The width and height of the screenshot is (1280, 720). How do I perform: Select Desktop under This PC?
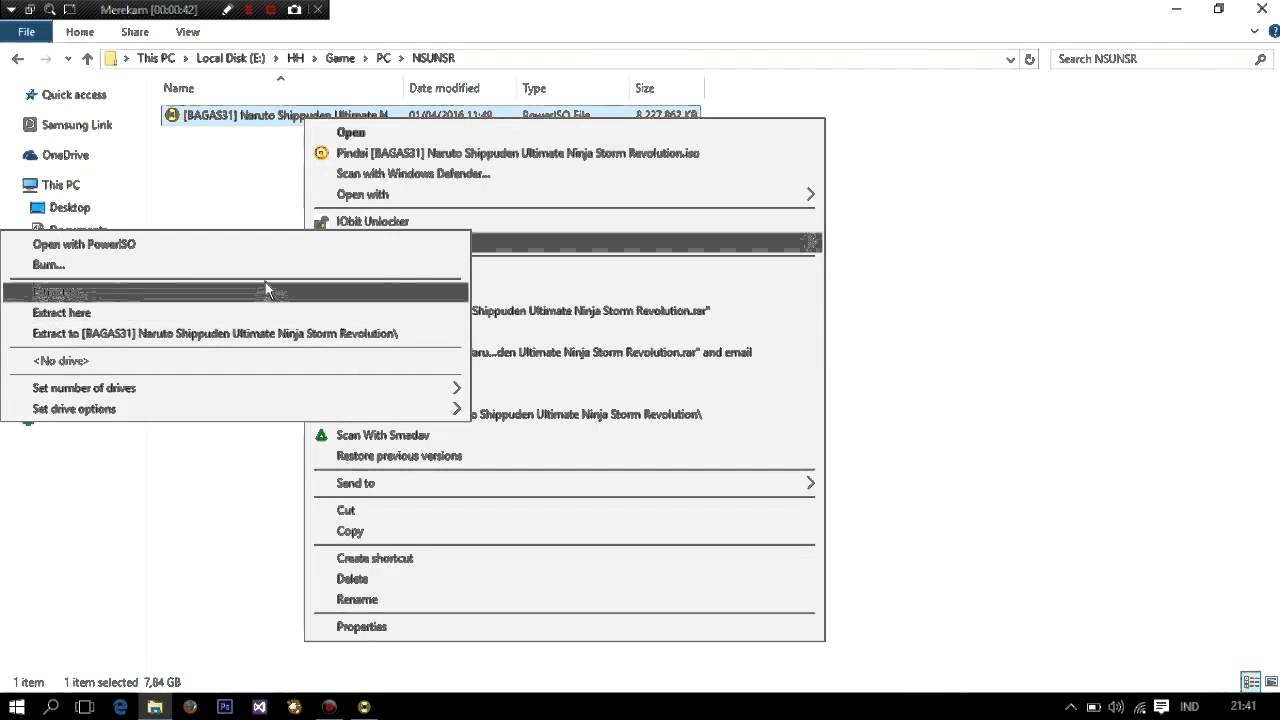click(70, 208)
